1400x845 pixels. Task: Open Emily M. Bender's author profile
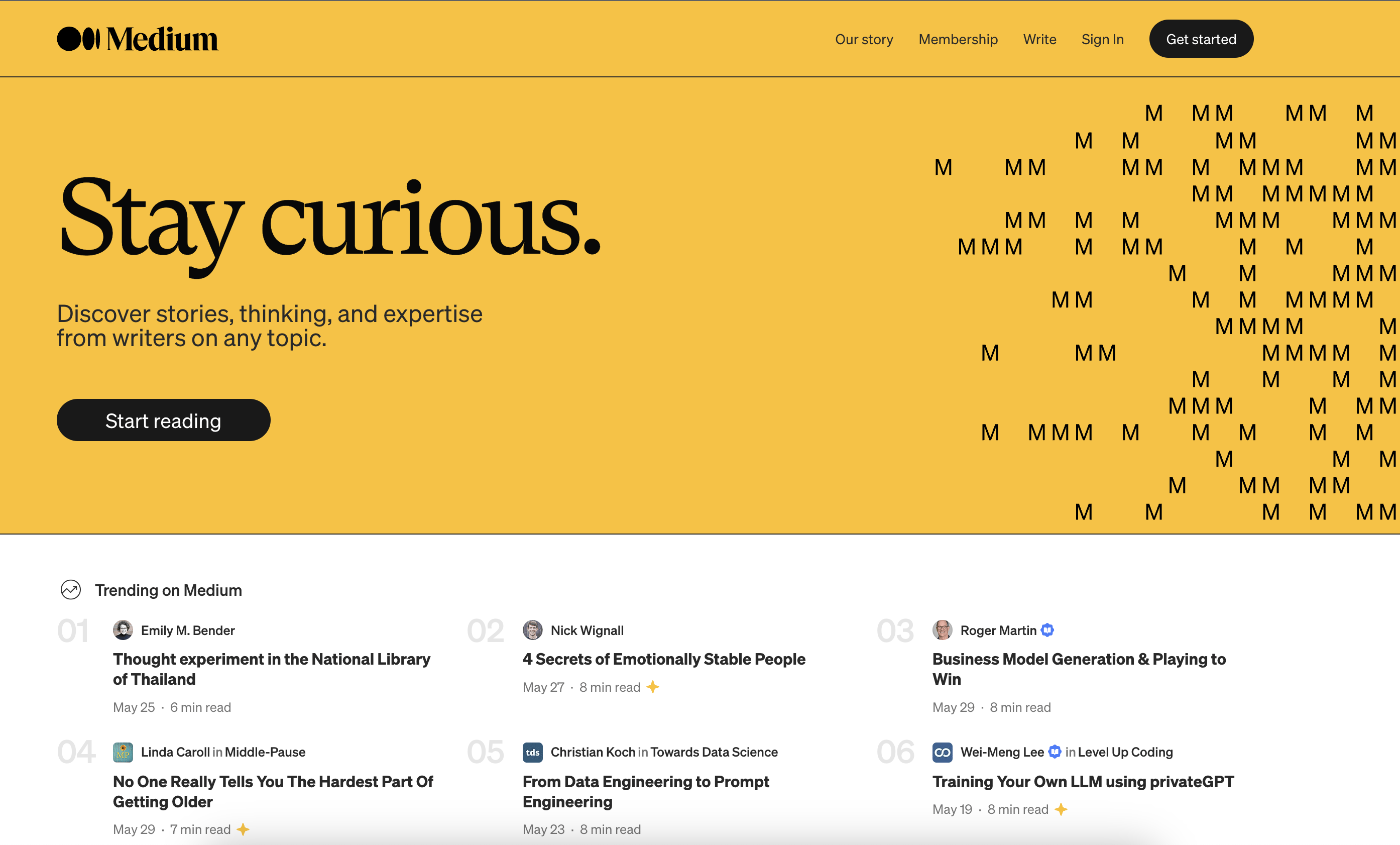point(187,630)
